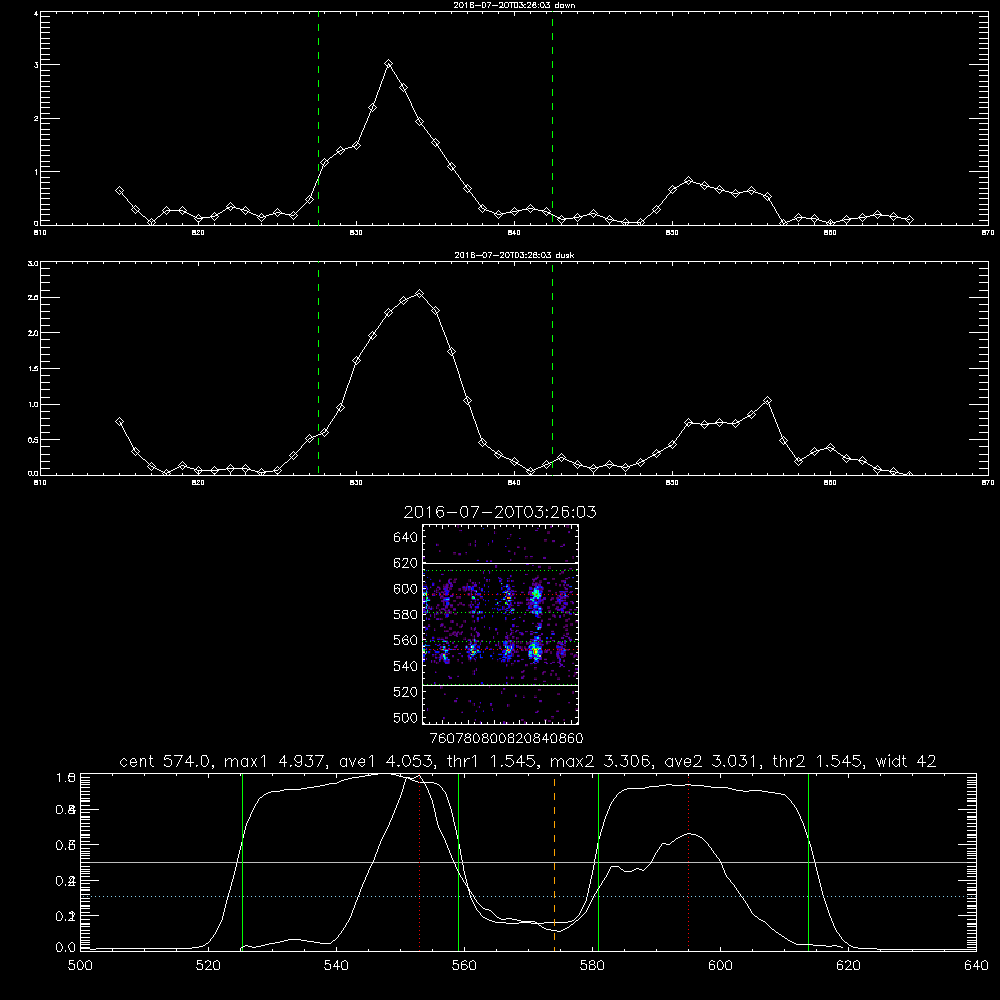Image resolution: width=1000 pixels, height=1000 pixels.
Task: Click the 600 label on bottom profile x-axis
Action: point(720,965)
